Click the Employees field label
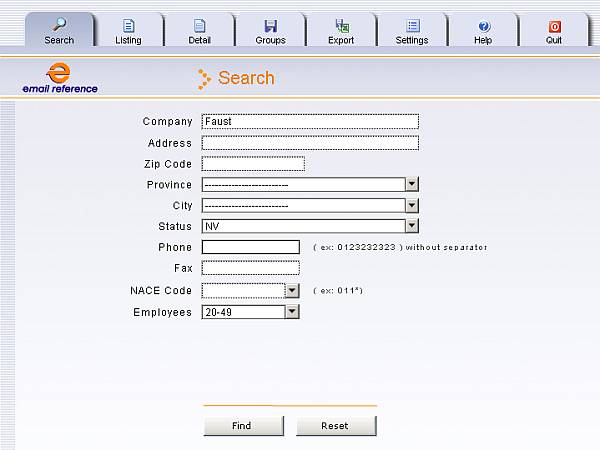The width and height of the screenshot is (600, 450). coord(162,313)
